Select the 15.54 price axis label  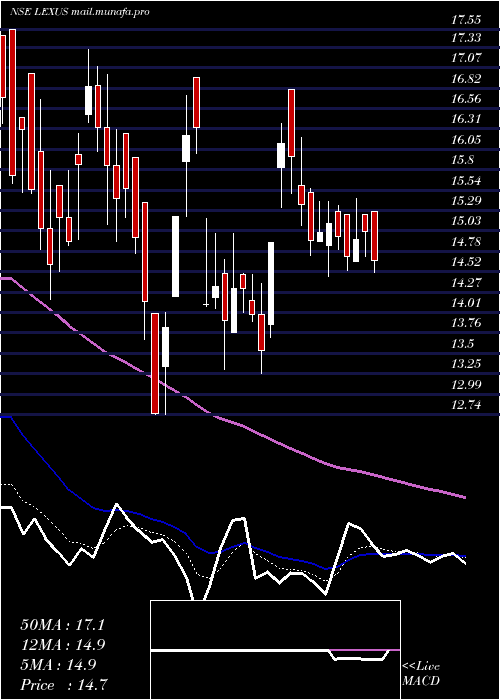click(466, 181)
